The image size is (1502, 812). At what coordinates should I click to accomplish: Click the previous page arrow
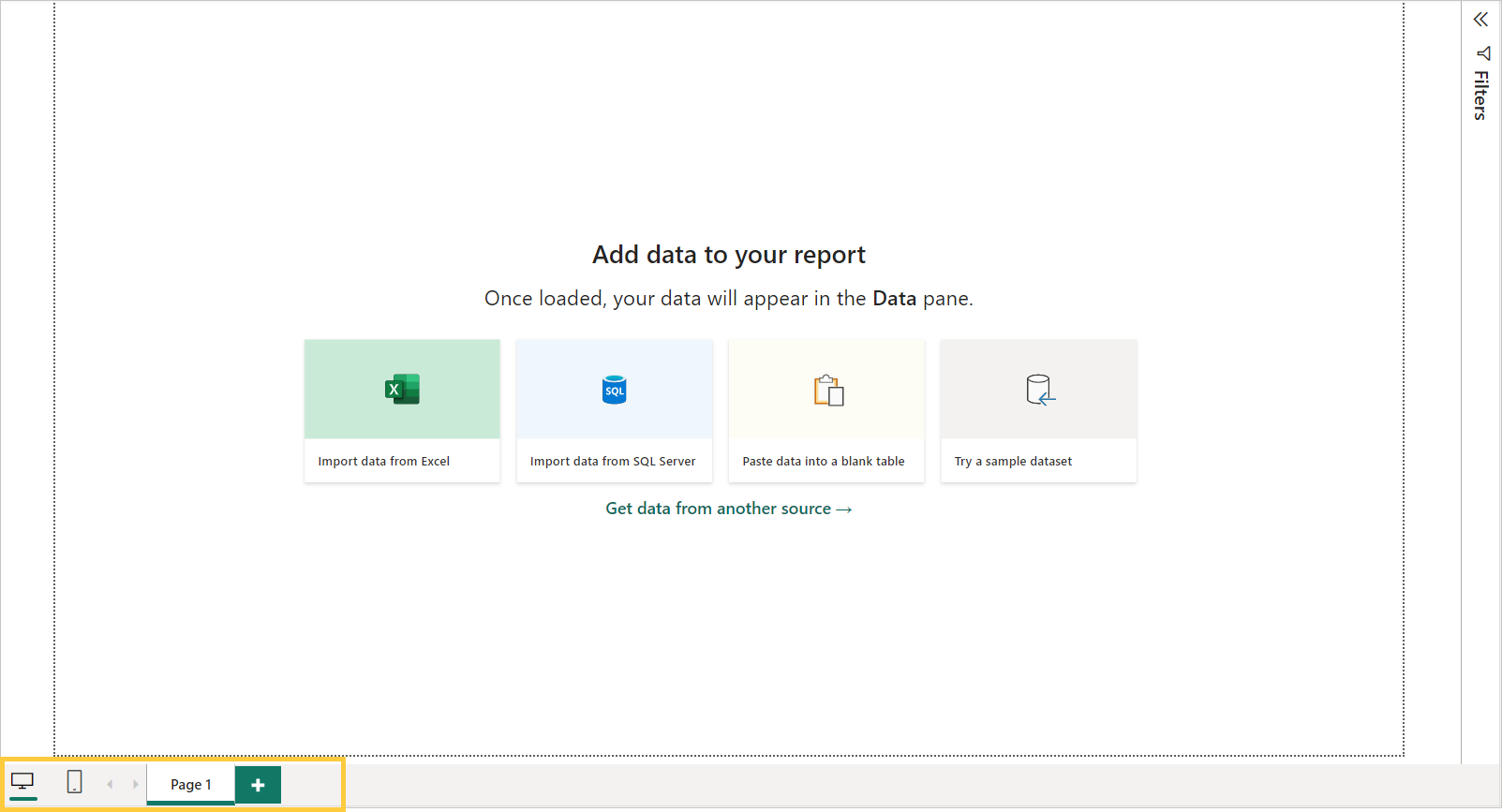(110, 784)
